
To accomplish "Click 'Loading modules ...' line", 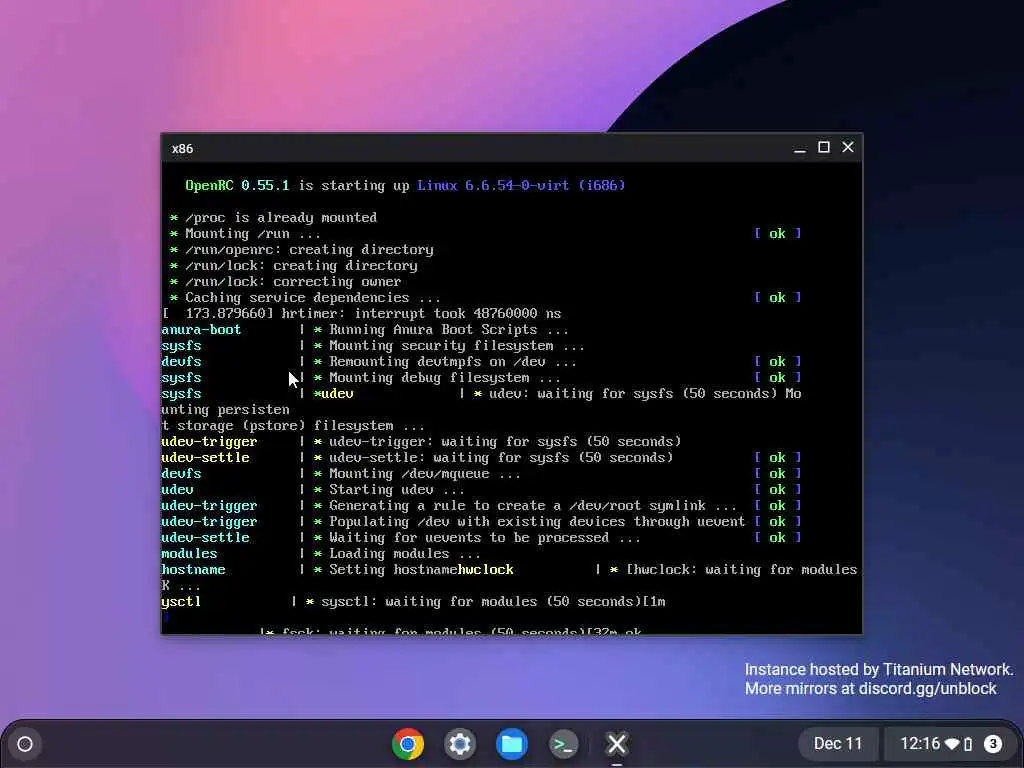I will [x=405, y=554].
